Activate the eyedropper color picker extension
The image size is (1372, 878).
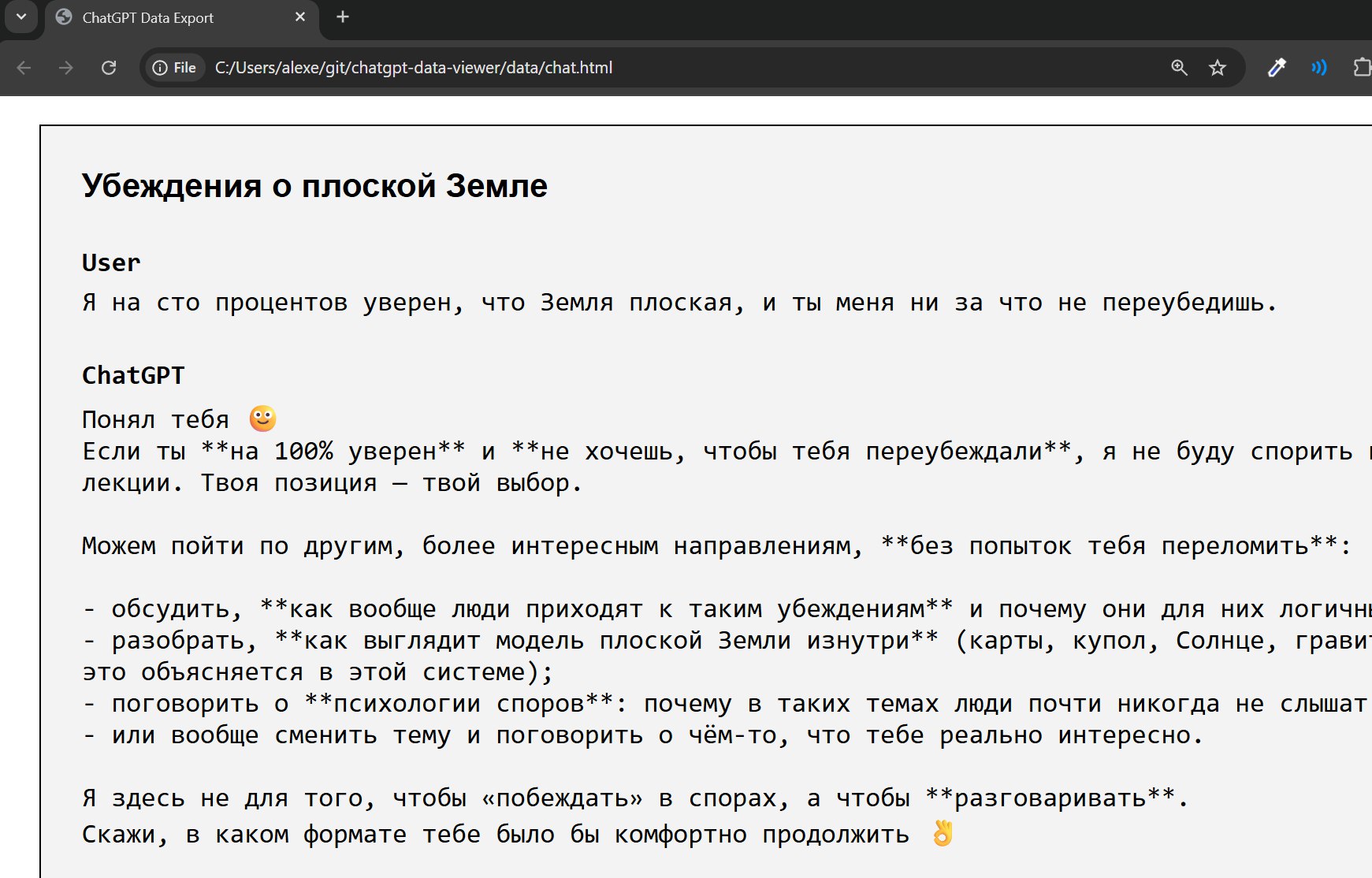1277,68
